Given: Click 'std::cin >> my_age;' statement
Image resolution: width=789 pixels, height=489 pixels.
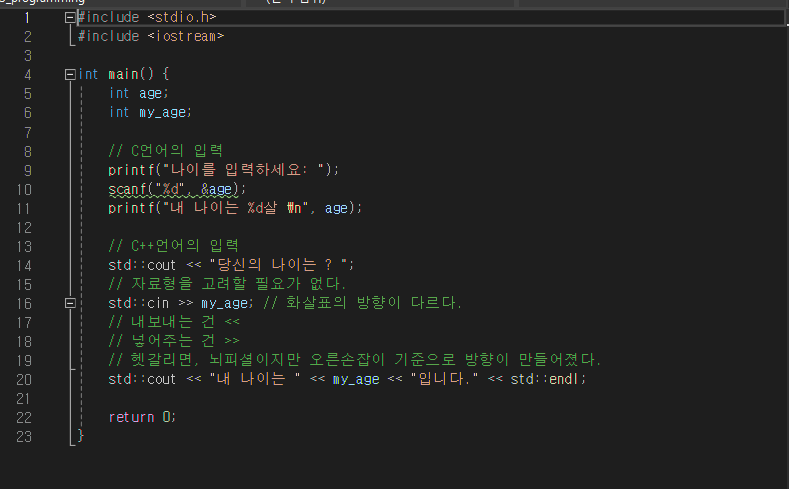Looking at the screenshot, I should pos(181,303).
